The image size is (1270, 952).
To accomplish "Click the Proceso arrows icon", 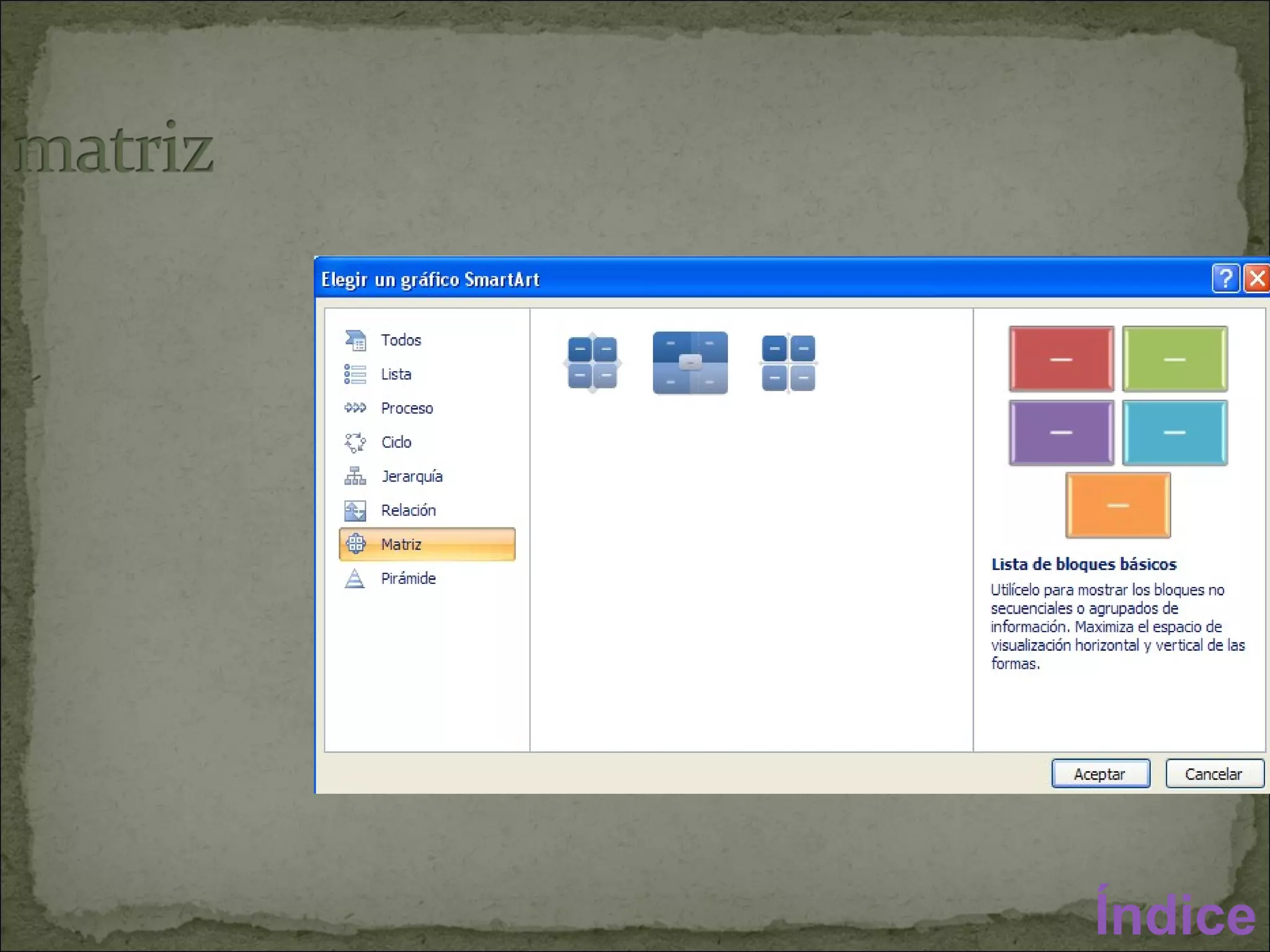I will click(355, 408).
